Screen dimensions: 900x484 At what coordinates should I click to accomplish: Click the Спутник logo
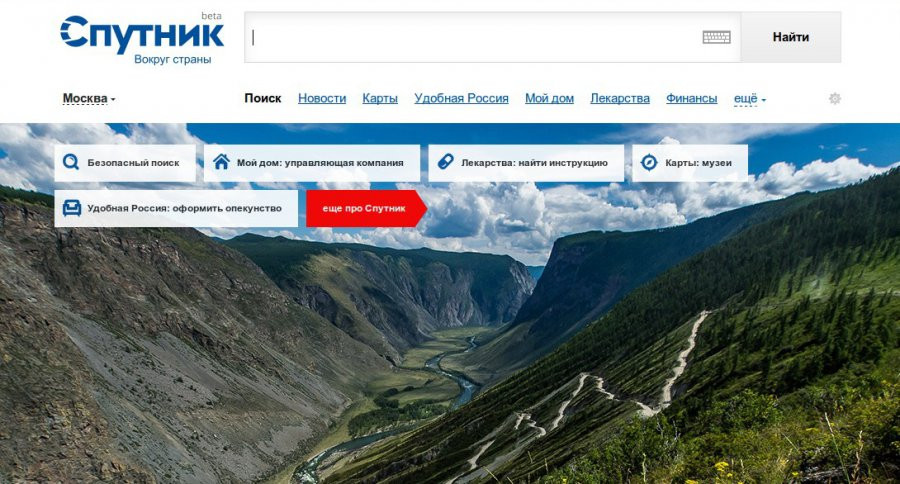click(x=142, y=38)
